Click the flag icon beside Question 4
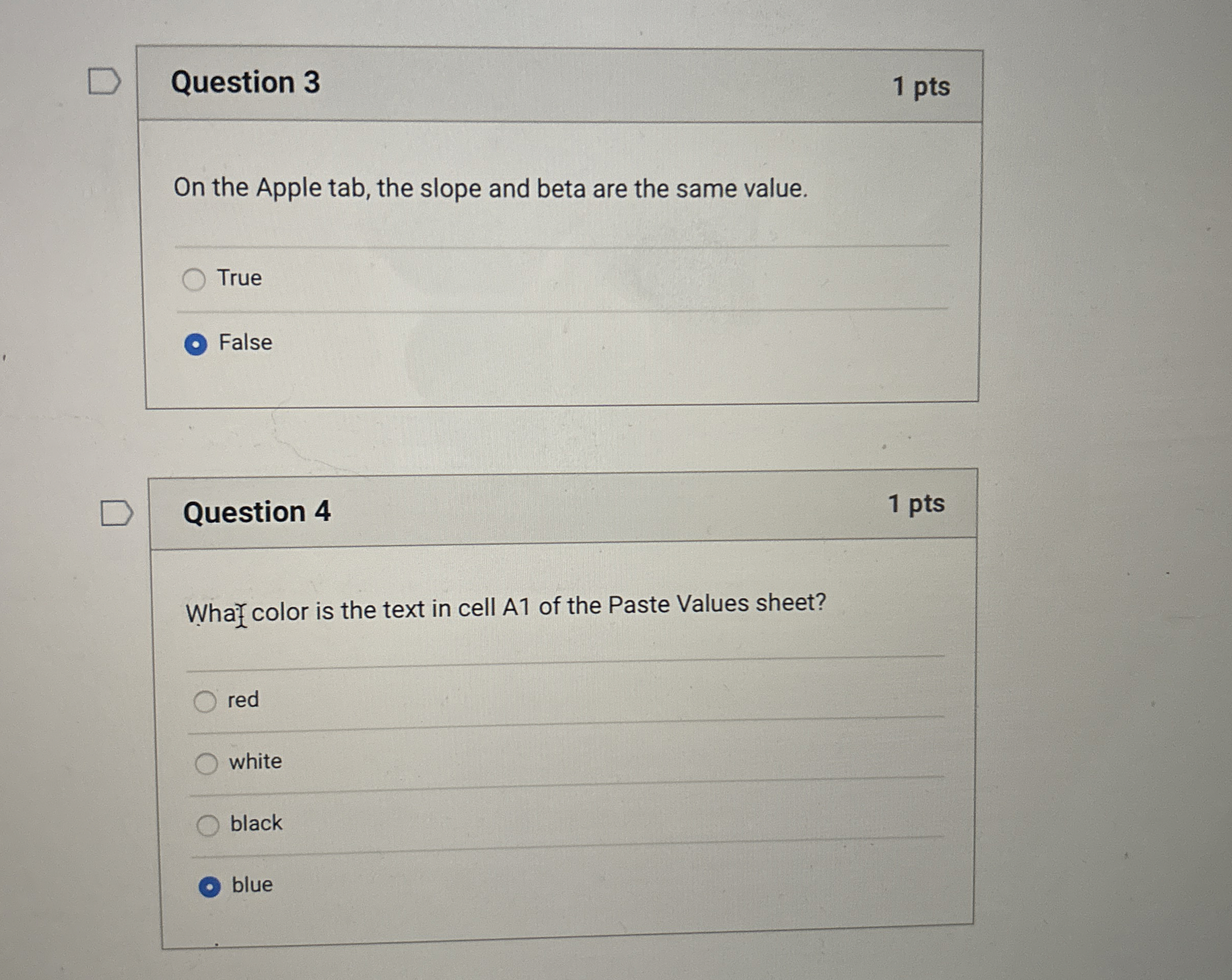The image size is (1232, 980). click(x=117, y=513)
